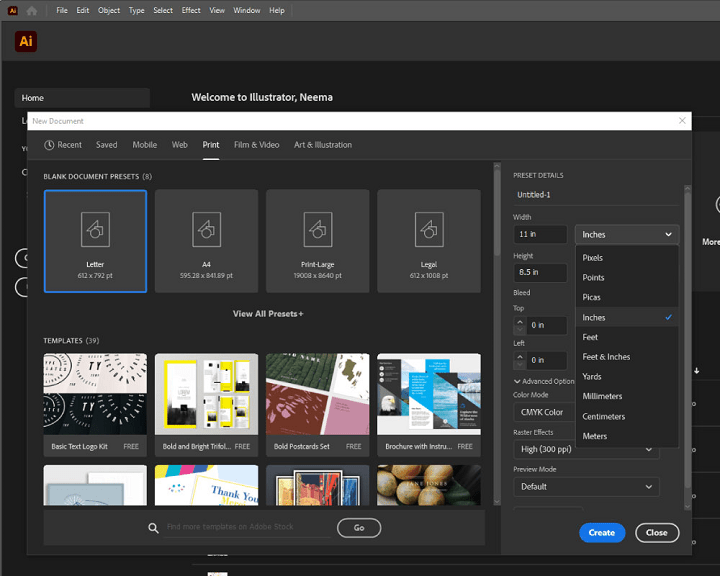Click the Adobe Stock search field
Image resolution: width=720 pixels, height=576 pixels.
pyautogui.click(x=248, y=527)
